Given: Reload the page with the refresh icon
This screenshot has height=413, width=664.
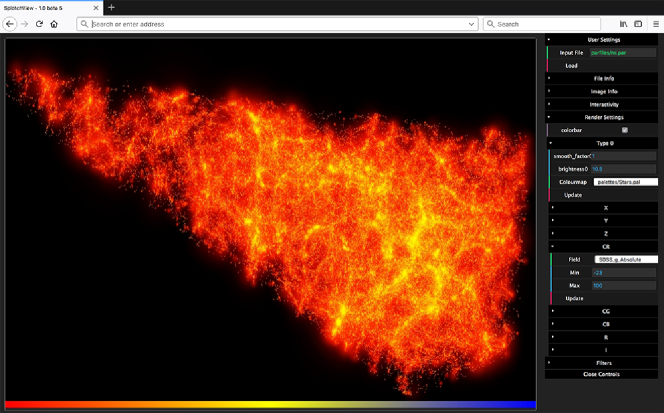Looking at the screenshot, I should click(x=39, y=24).
